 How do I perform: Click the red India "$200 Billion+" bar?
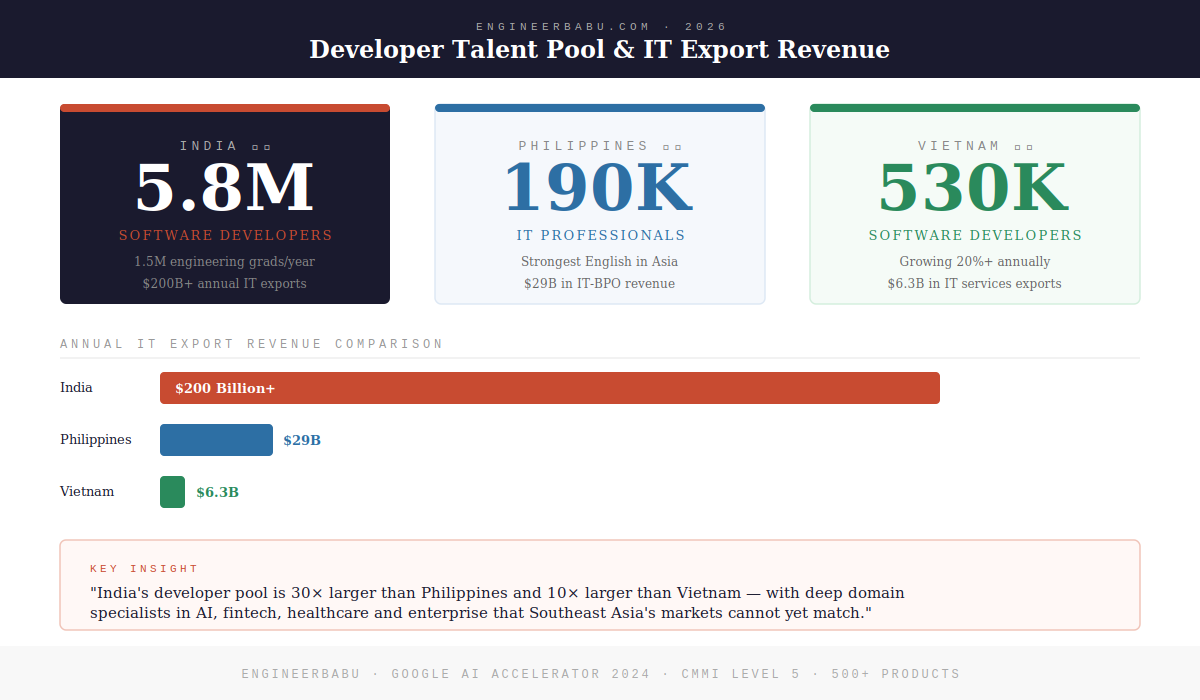pyautogui.click(x=550, y=388)
